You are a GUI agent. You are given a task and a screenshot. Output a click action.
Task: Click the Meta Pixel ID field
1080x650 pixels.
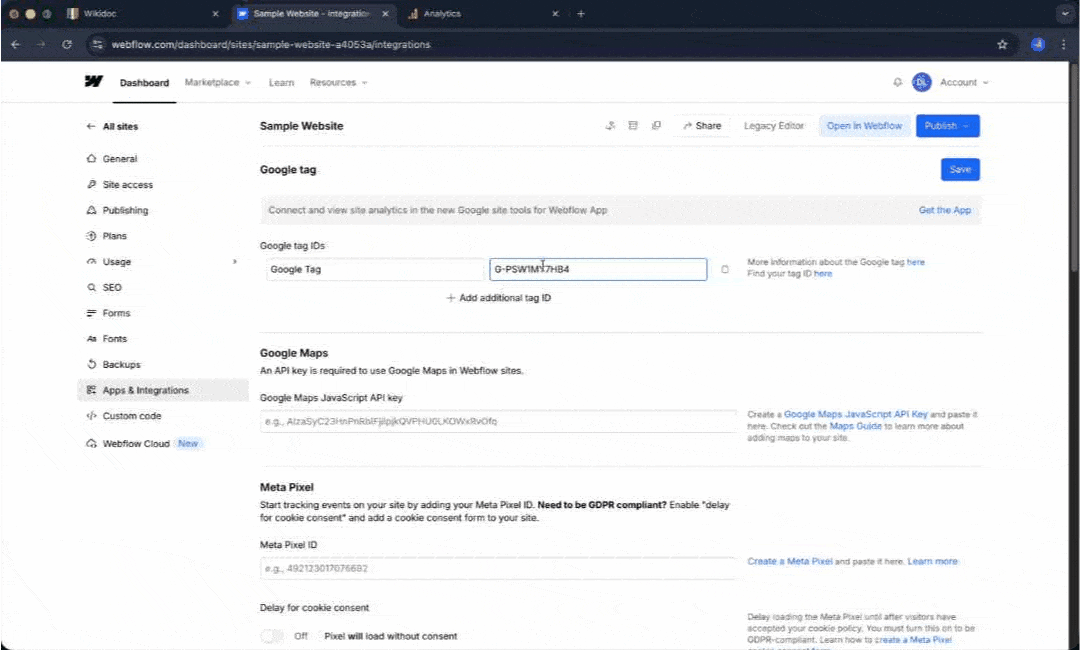pyautogui.click(x=498, y=568)
